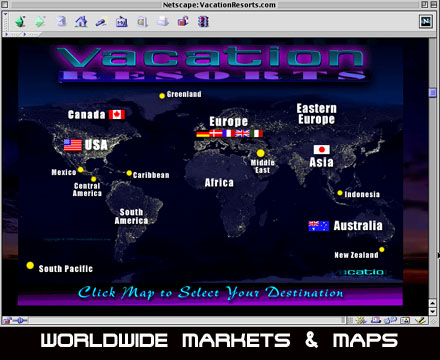Image resolution: width=440 pixels, height=360 pixels.
Task: Select the Middle East map marker
Action: [260, 153]
